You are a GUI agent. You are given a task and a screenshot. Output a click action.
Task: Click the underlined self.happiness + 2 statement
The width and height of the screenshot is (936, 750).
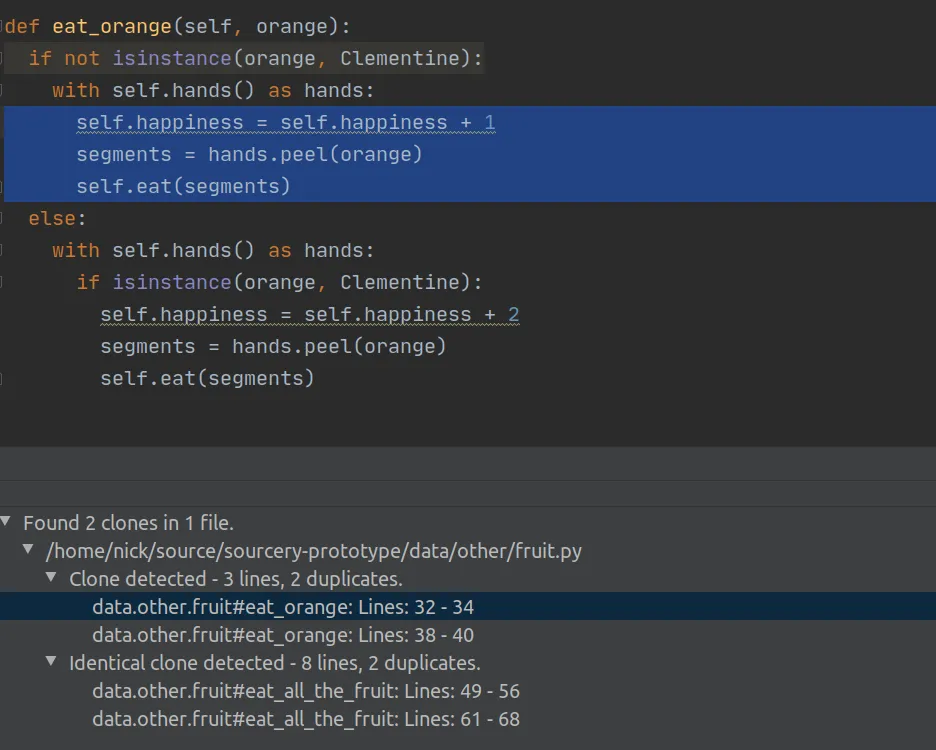[310, 314]
